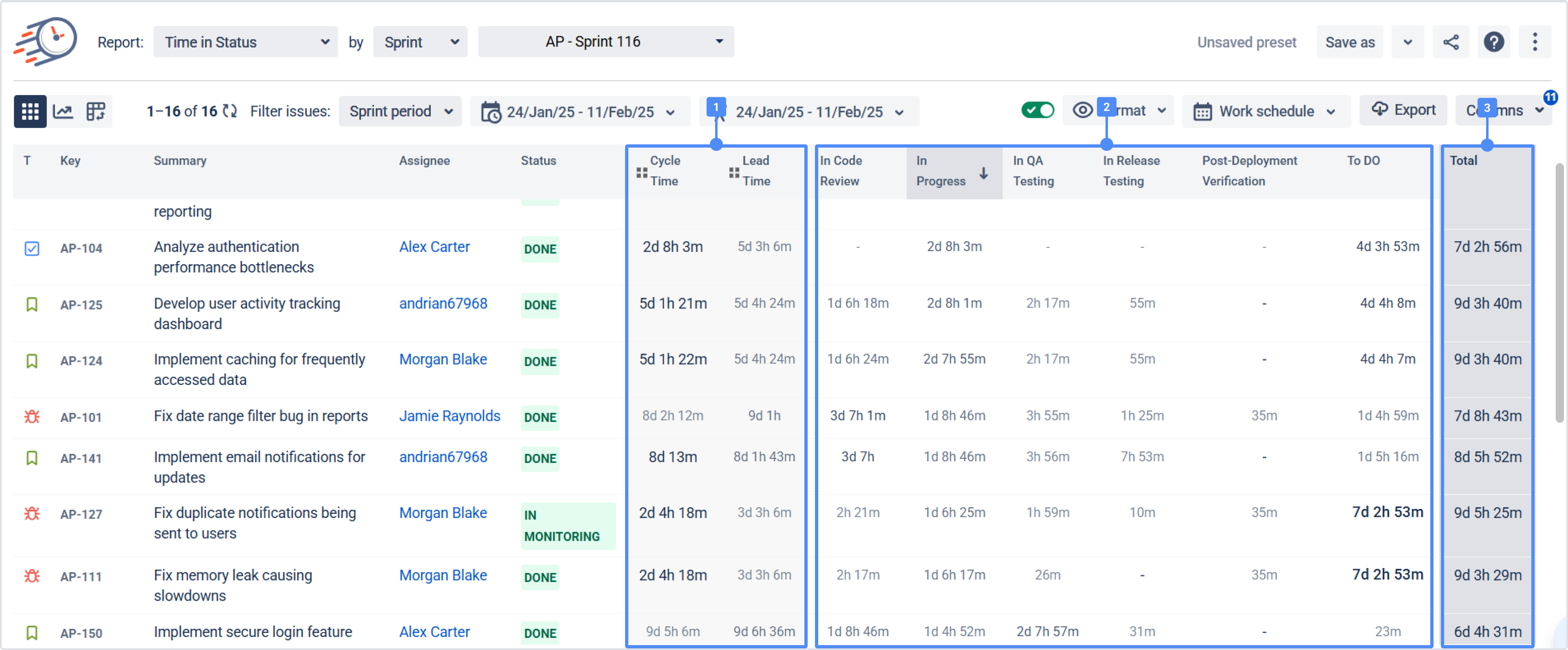Open the Time in Status report dropdown
Viewport: 1568px width, 650px height.
point(245,42)
